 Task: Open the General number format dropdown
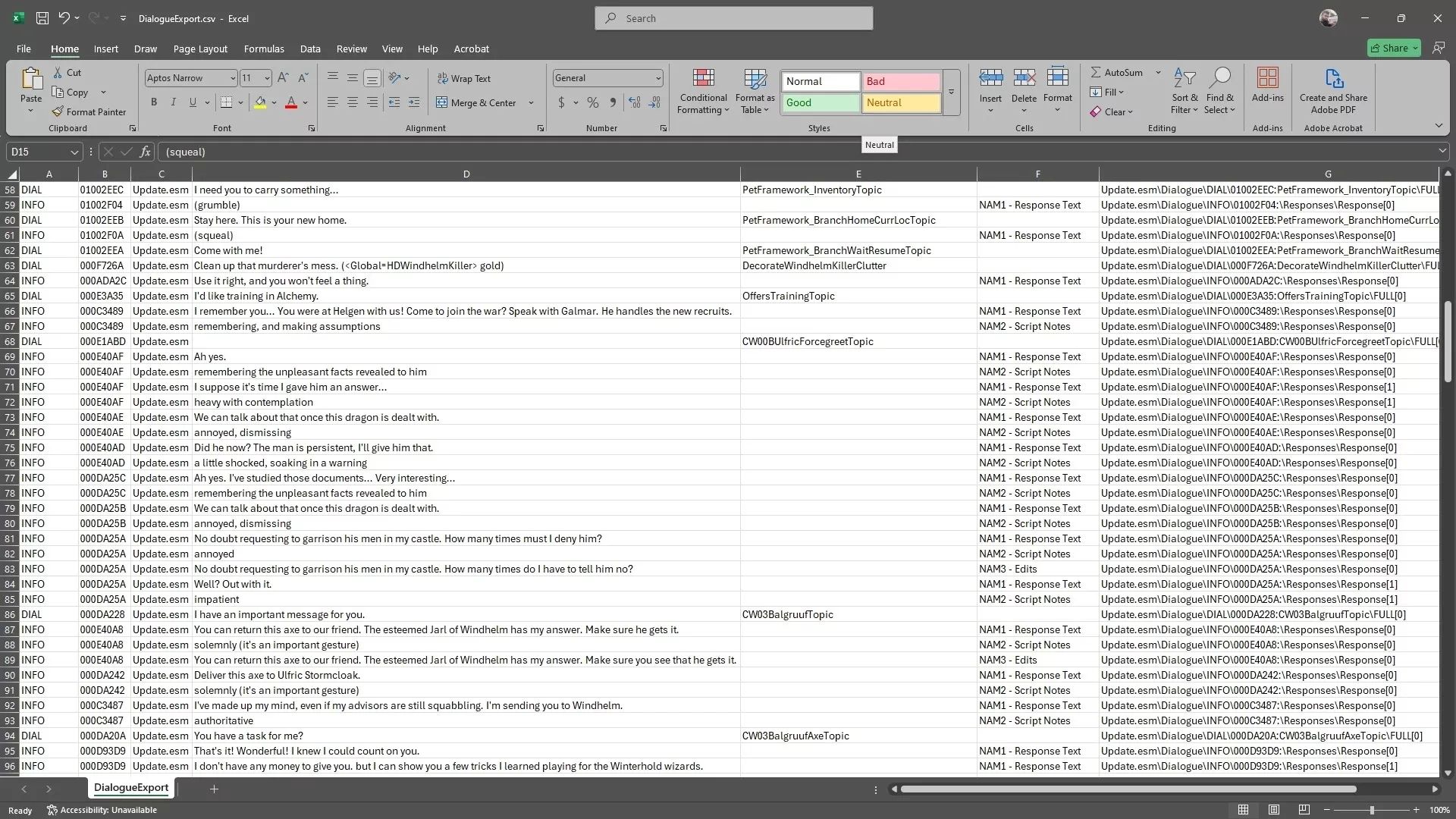pos(657,78)
